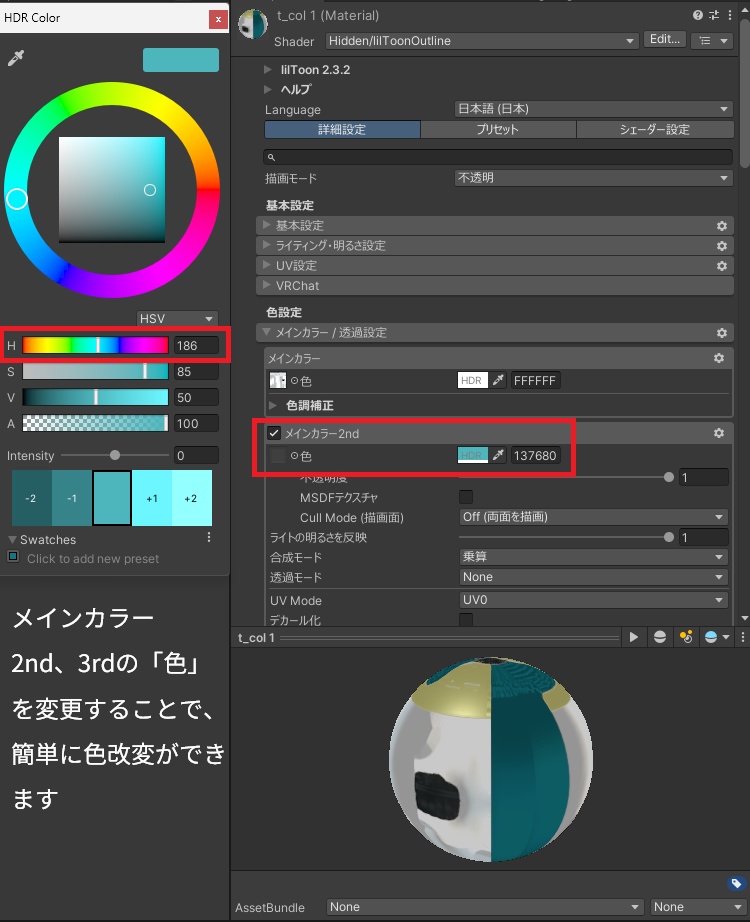Open material preset selector icon in header
The width and height of the screenshot is (750, 922).
coord(714,15)
